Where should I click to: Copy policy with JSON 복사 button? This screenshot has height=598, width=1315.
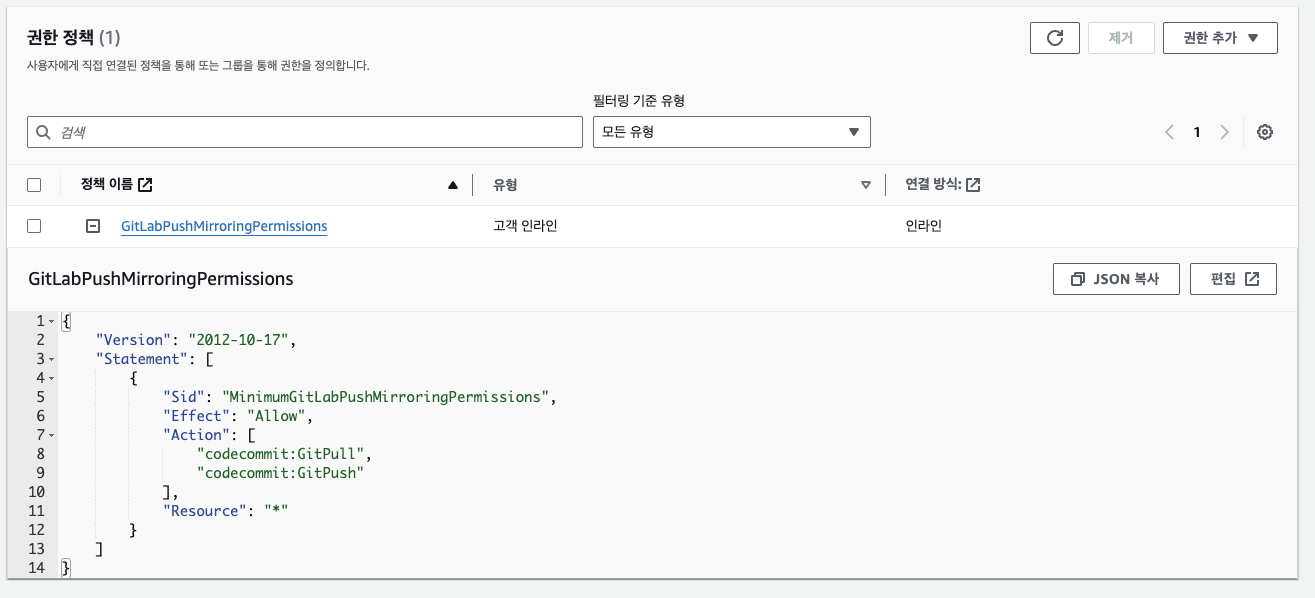[x=1116, y=279]
